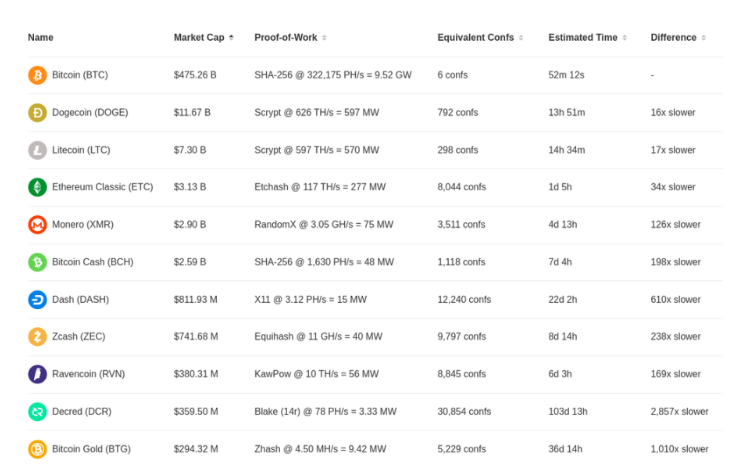Open the Monero (XMR) name link
Viewport: 736px width, 475px height.
coord(83,225)
